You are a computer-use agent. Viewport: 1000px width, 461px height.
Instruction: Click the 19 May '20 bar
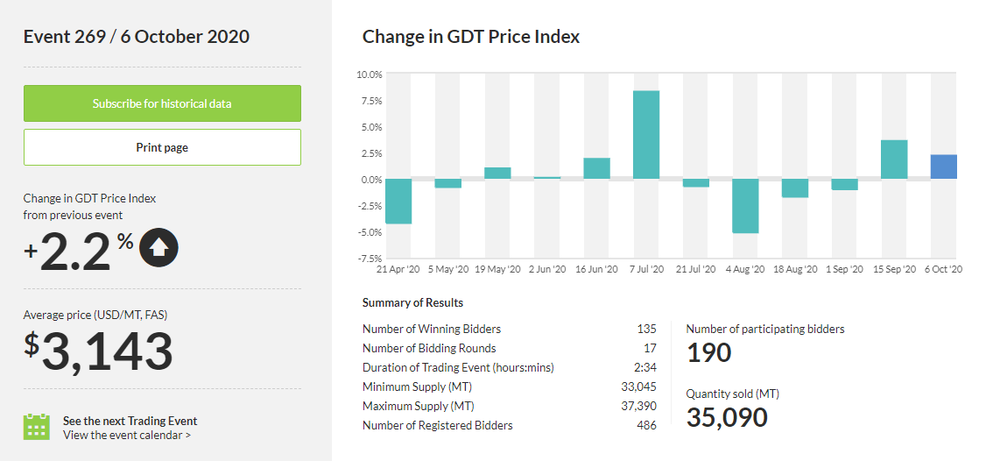[x=497, y=174]
